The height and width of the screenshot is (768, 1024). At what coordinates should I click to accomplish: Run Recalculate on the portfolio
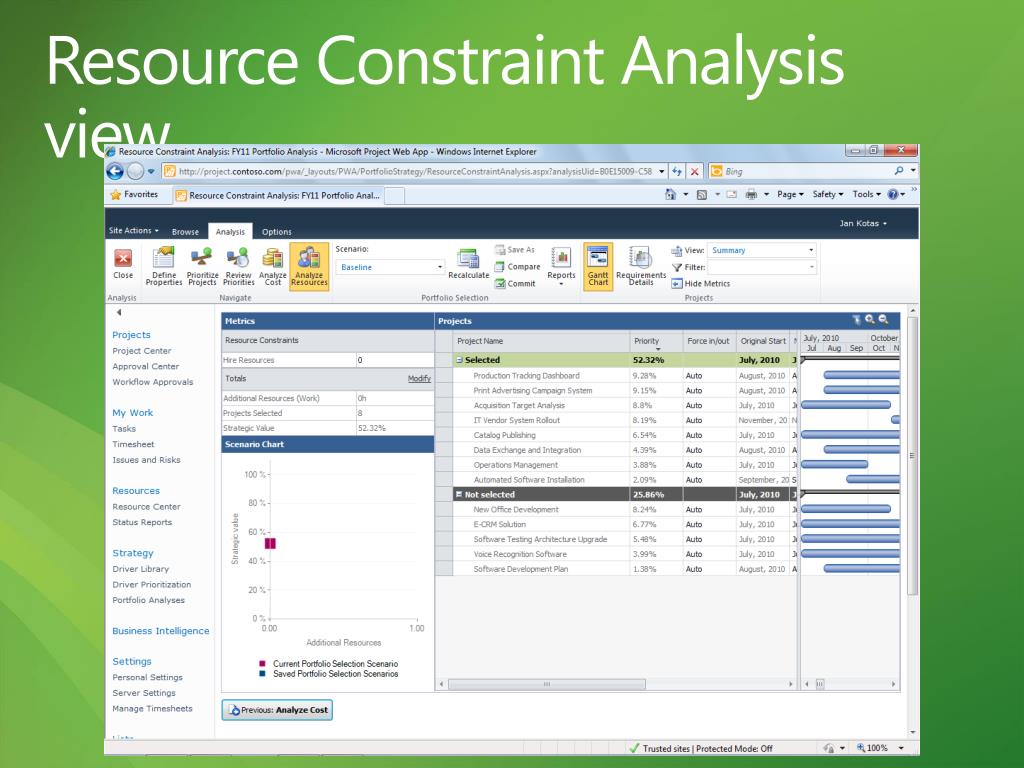(x=468, y=264)
